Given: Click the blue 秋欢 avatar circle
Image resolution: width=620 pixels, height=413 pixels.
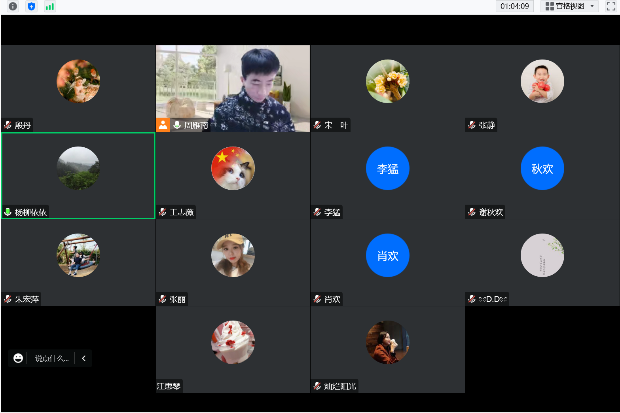Looking at the screenshot, I should pos(542,168).
